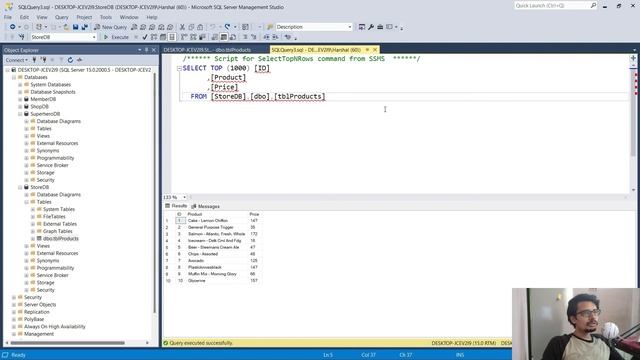Screen dimensions: 640x360
Task: Collapse the SuperheroDB database node
Action: tap(20, 114)
